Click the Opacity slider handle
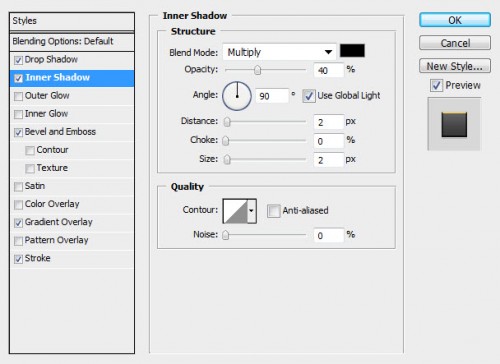This screenshot has height=364, width=500. pos(257,70)
